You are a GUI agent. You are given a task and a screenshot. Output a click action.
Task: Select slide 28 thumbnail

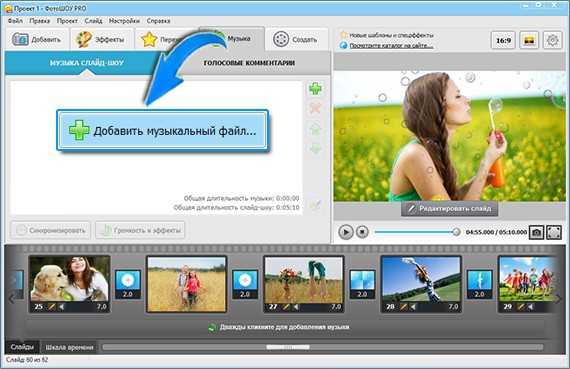(421, 284)
